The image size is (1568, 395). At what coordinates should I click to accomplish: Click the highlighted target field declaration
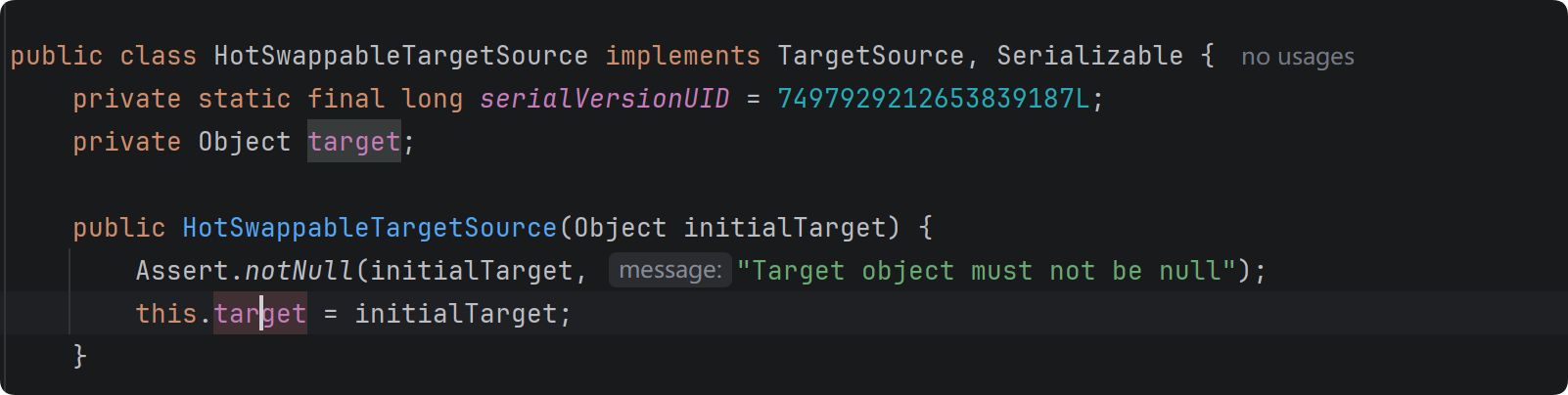tap(354, 142)
